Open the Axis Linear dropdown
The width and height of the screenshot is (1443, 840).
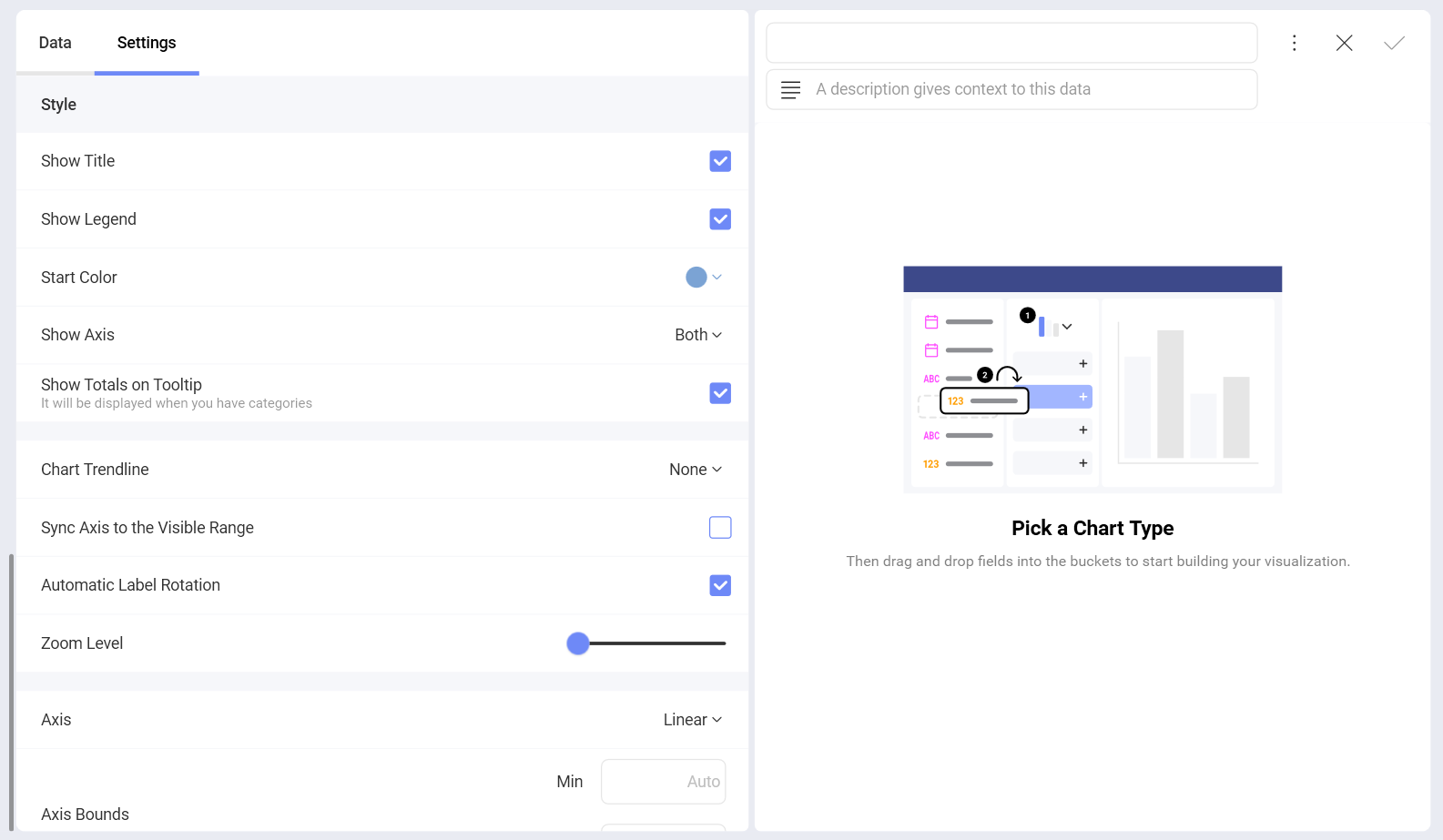pyautogui.click(x=693, y=720)
